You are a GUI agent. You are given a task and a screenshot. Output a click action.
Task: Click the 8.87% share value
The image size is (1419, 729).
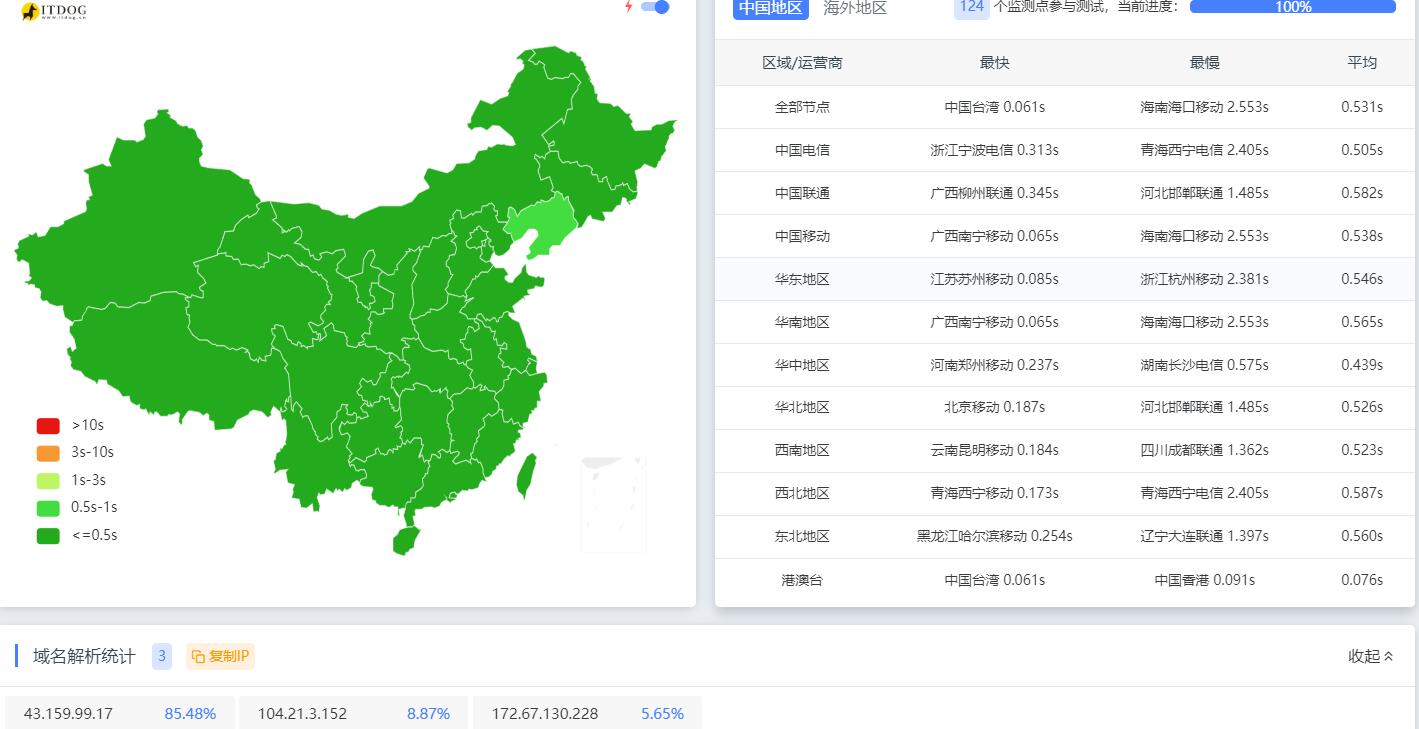(x=428, y=713)
